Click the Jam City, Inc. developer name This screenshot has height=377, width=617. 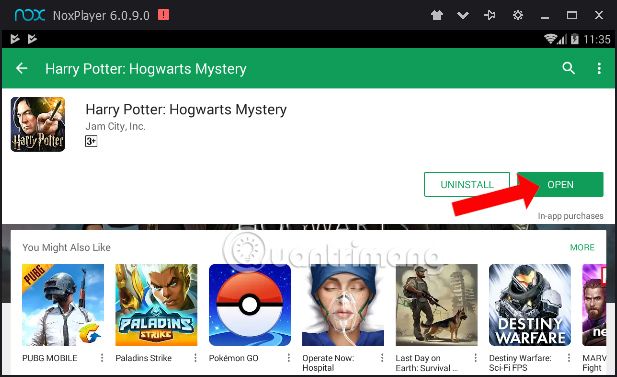point(115,126)
